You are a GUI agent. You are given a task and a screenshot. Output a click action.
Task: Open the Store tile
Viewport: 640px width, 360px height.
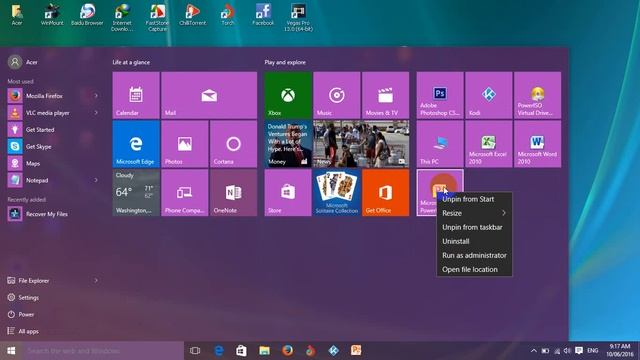(288, 193)
